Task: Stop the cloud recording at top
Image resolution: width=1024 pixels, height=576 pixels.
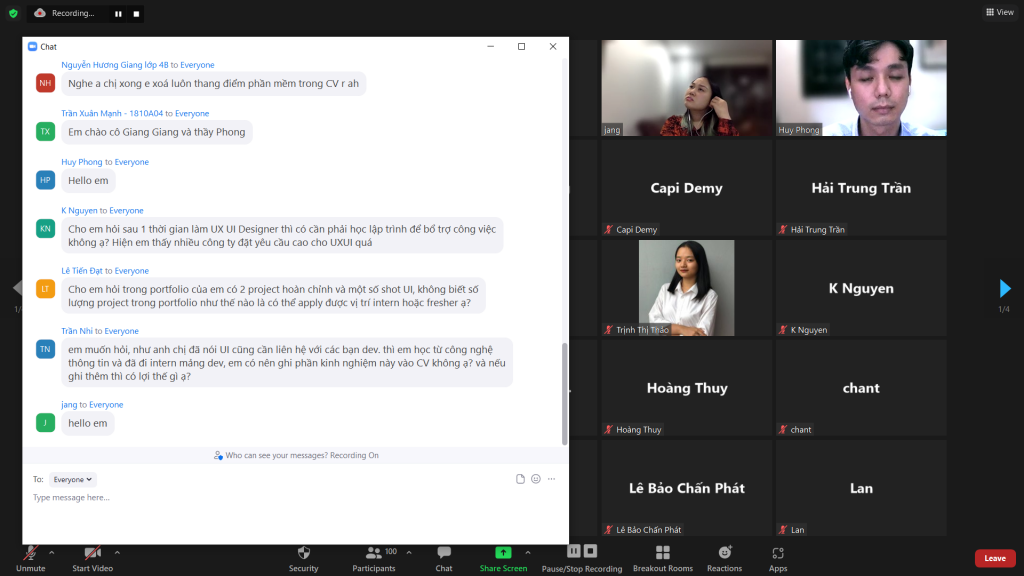Action: click(x=136, y=14)
